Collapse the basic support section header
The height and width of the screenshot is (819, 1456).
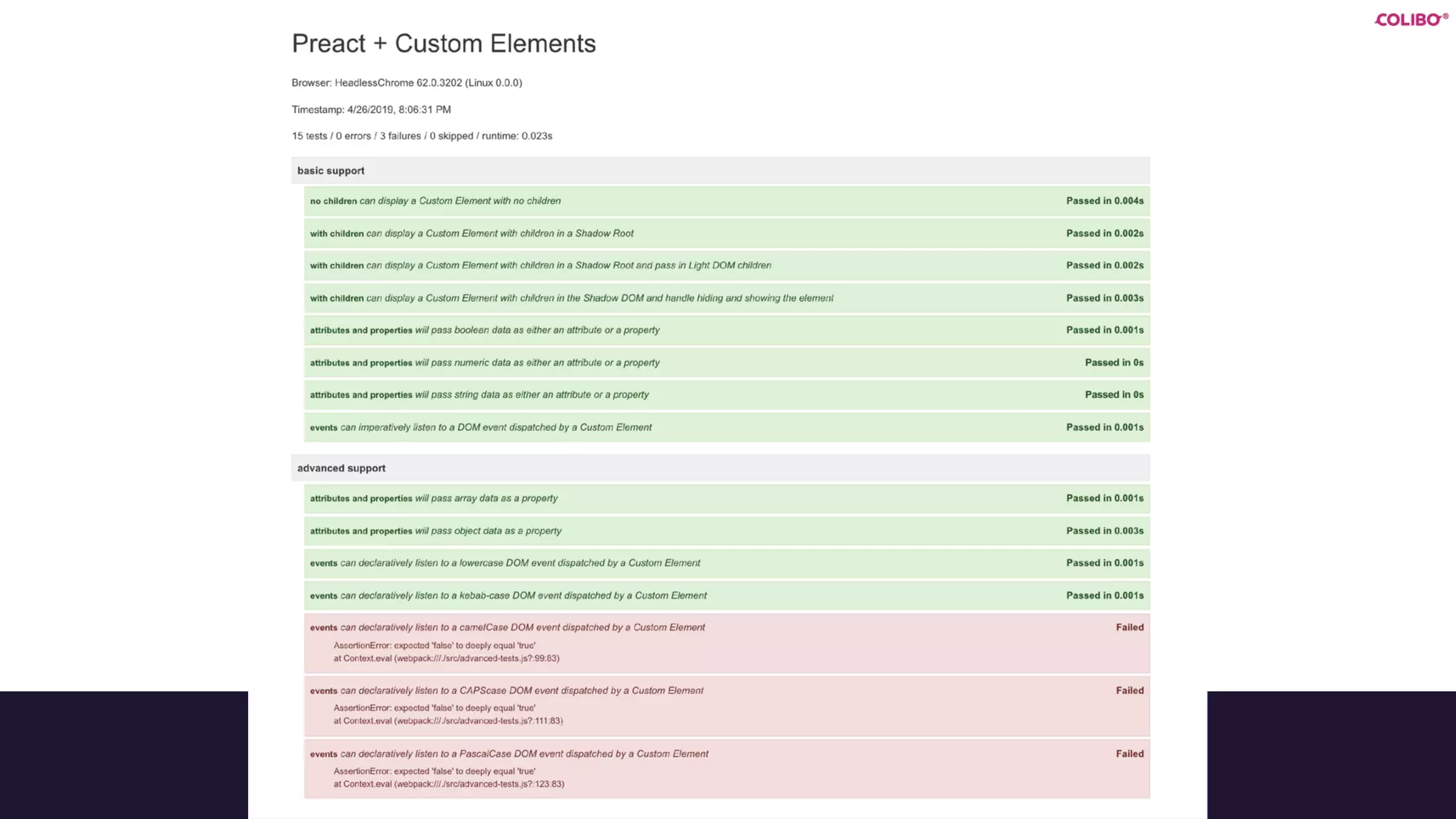331,171
